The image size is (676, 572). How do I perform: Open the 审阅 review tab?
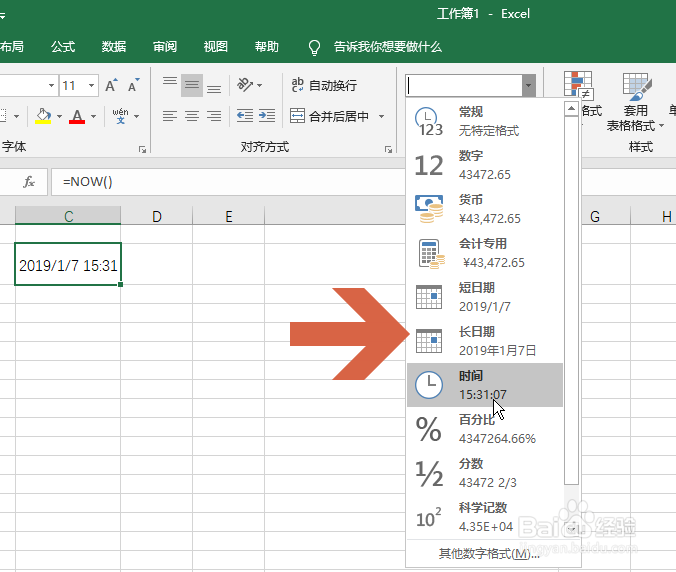click(x=165, y=47)
